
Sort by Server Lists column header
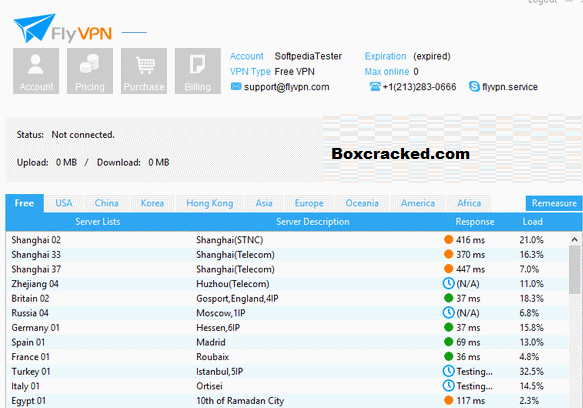[98, 222]
